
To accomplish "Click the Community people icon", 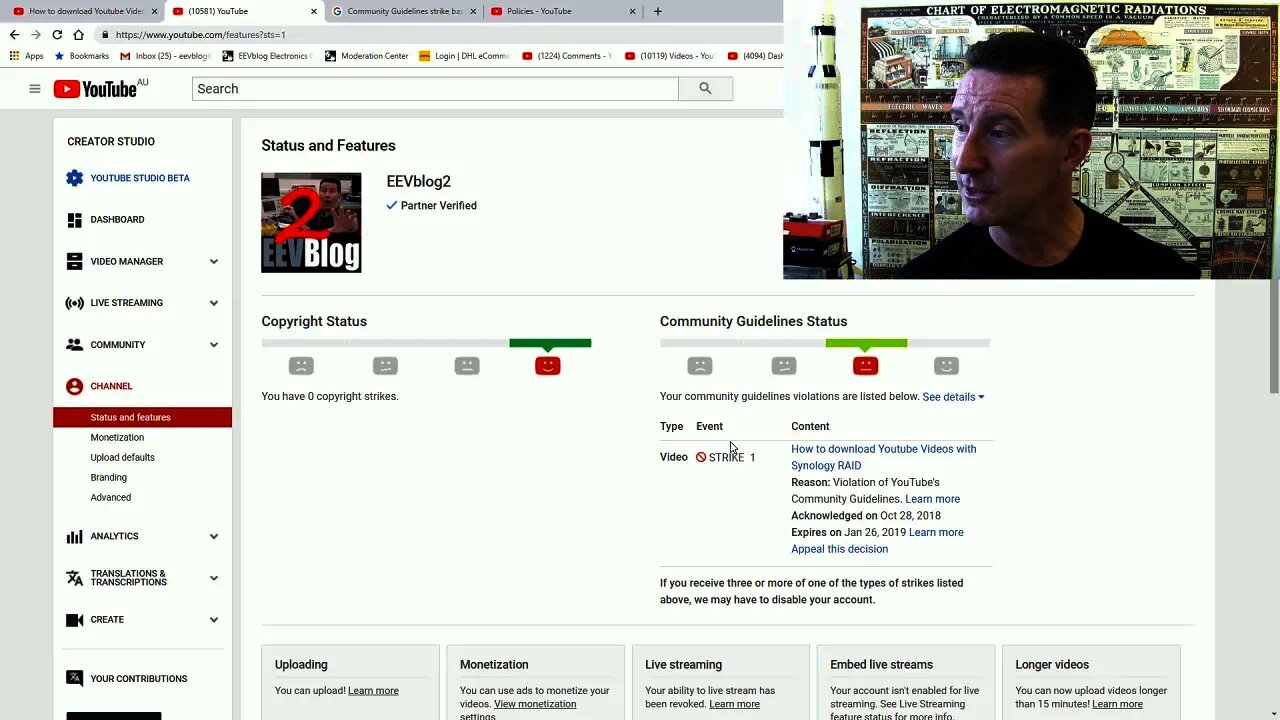I will 74,345.
